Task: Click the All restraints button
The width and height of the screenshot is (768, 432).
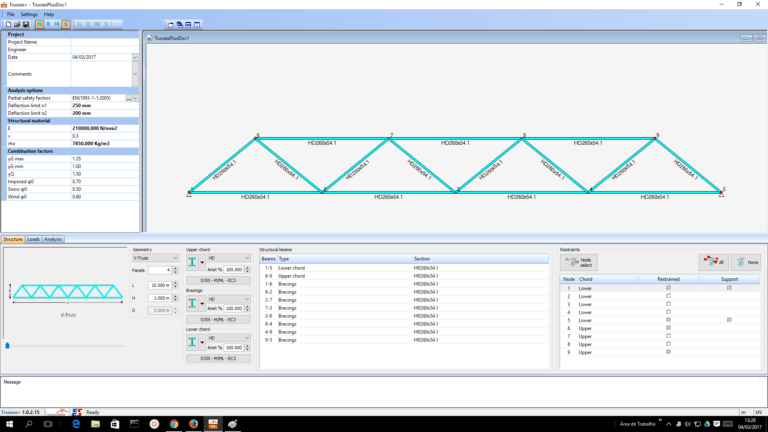Action: [x=714, y=263]
